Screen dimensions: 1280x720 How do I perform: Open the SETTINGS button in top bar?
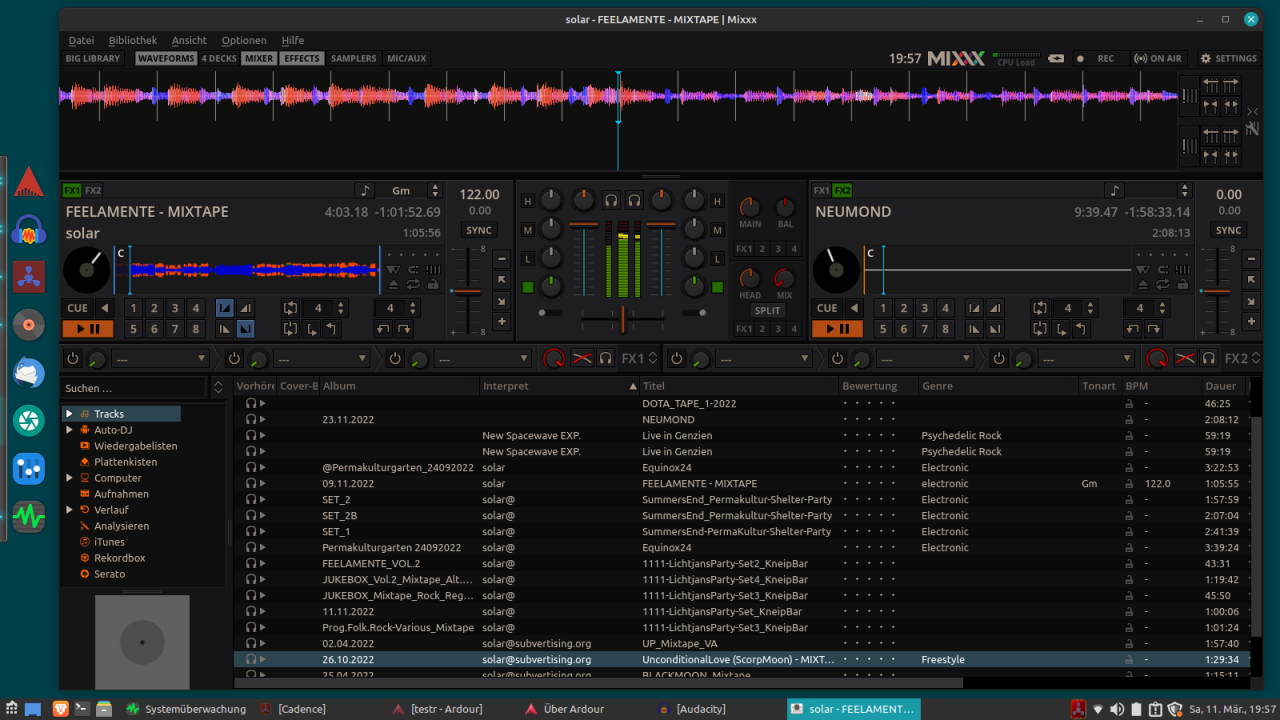1228,59
